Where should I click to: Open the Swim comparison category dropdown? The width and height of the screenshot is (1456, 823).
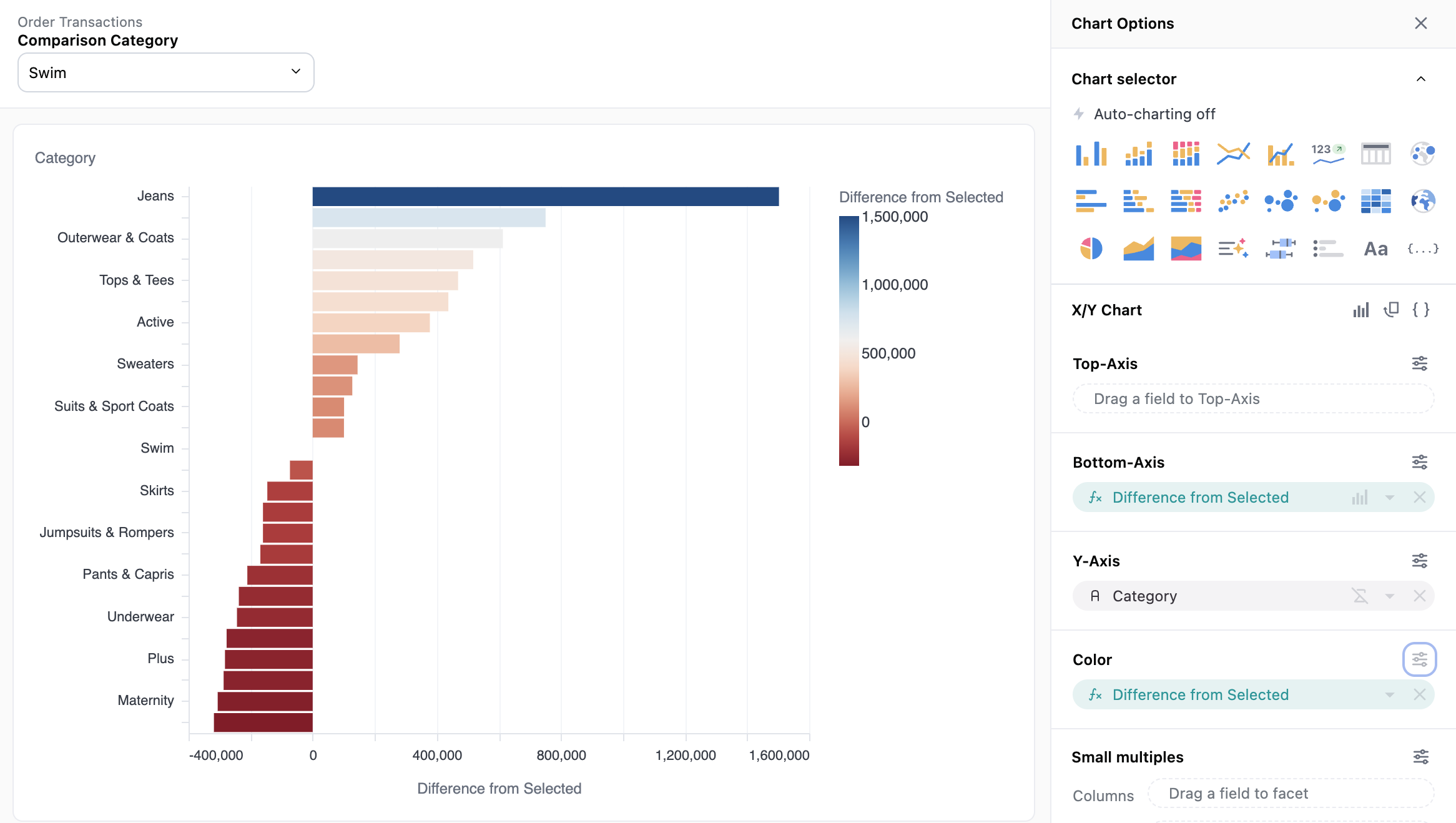pyautogui.click(x=165, y=72)
